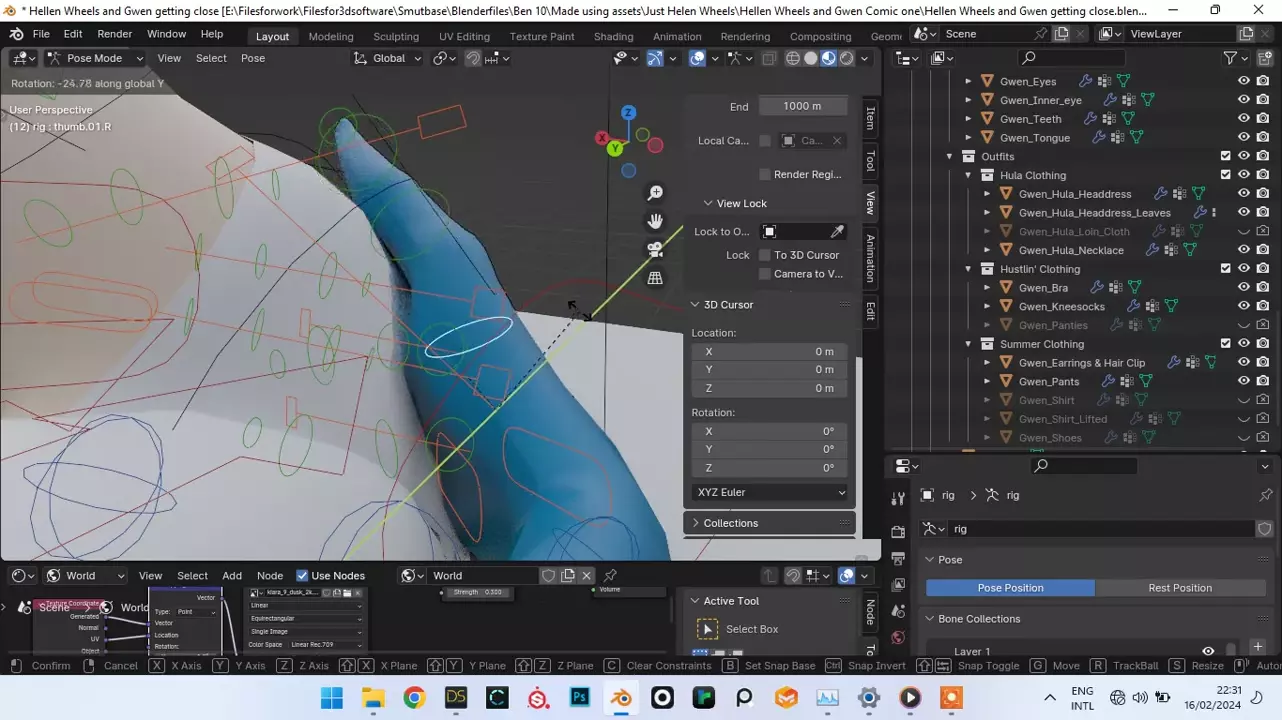Select Gwen_Hula_Necklace in the outliner

(x=1070, y=251)
